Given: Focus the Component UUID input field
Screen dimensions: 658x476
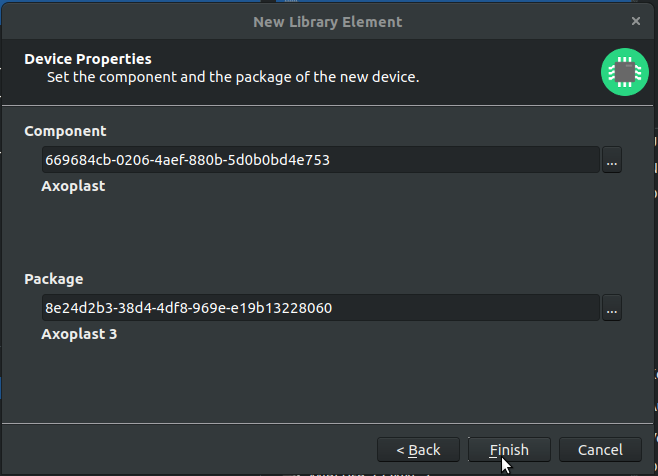Looking at the screenshot, I should click(321, 160).
